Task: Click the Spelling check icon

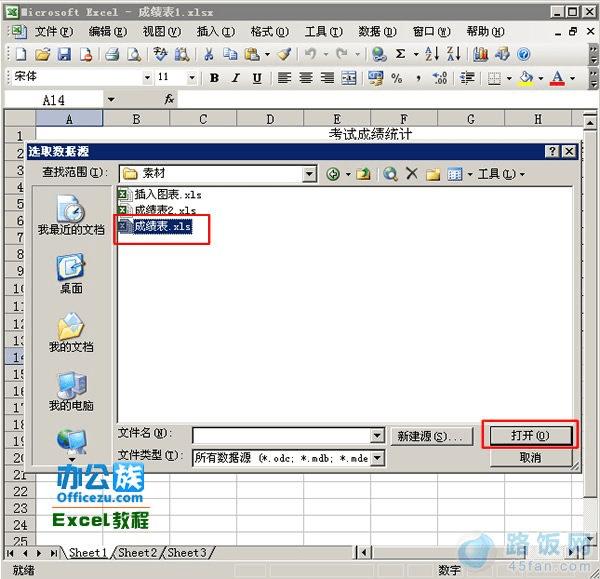Action: [160, 54]
